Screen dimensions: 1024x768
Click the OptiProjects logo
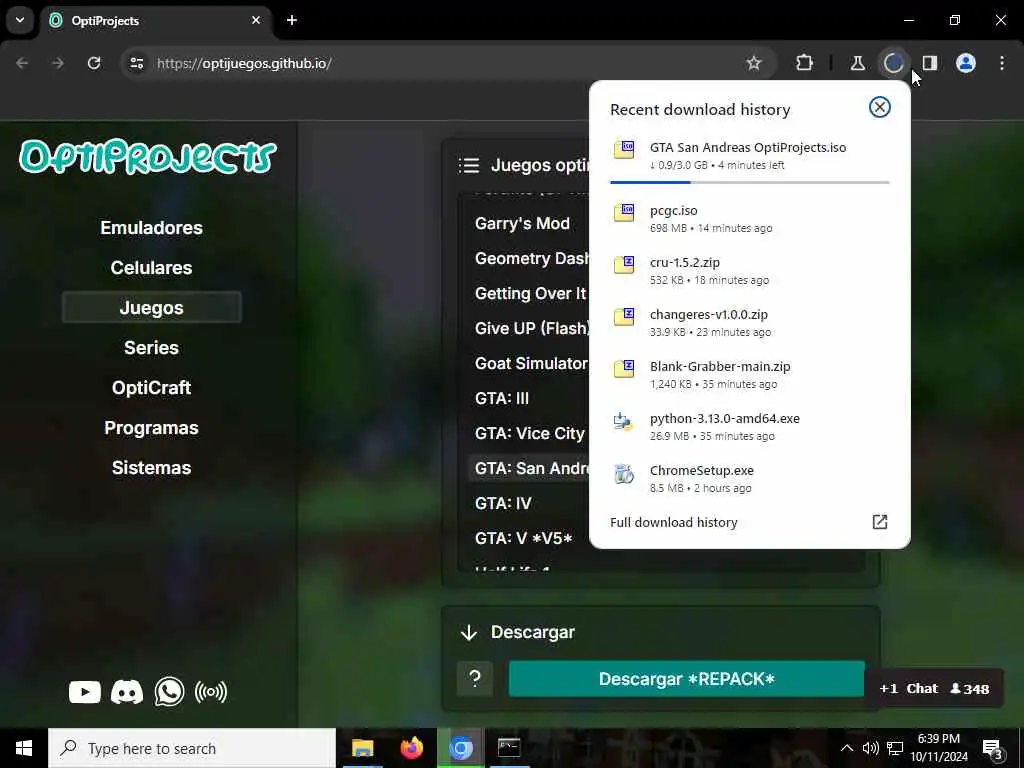148,157
